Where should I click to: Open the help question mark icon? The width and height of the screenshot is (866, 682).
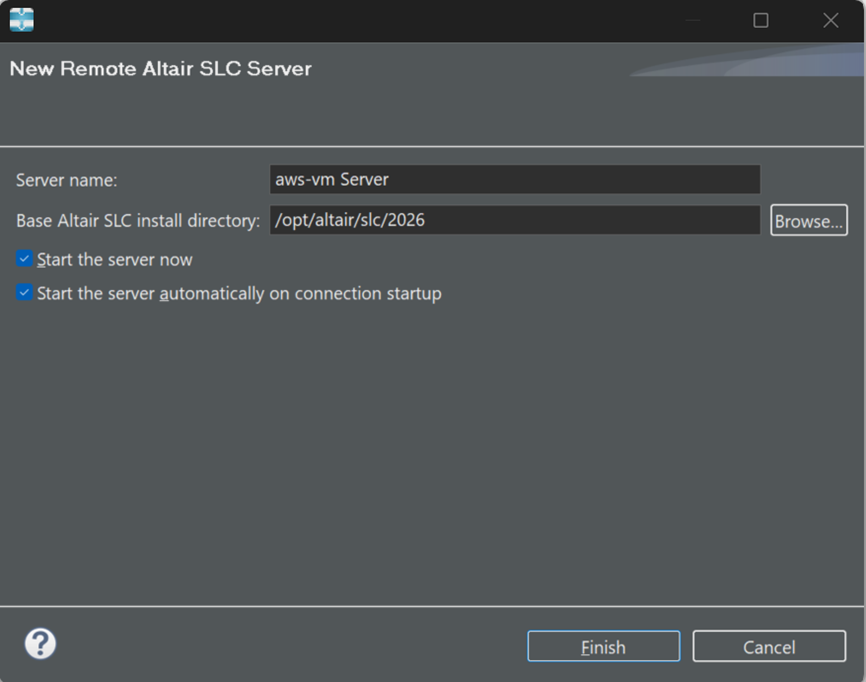click(40, 643)
